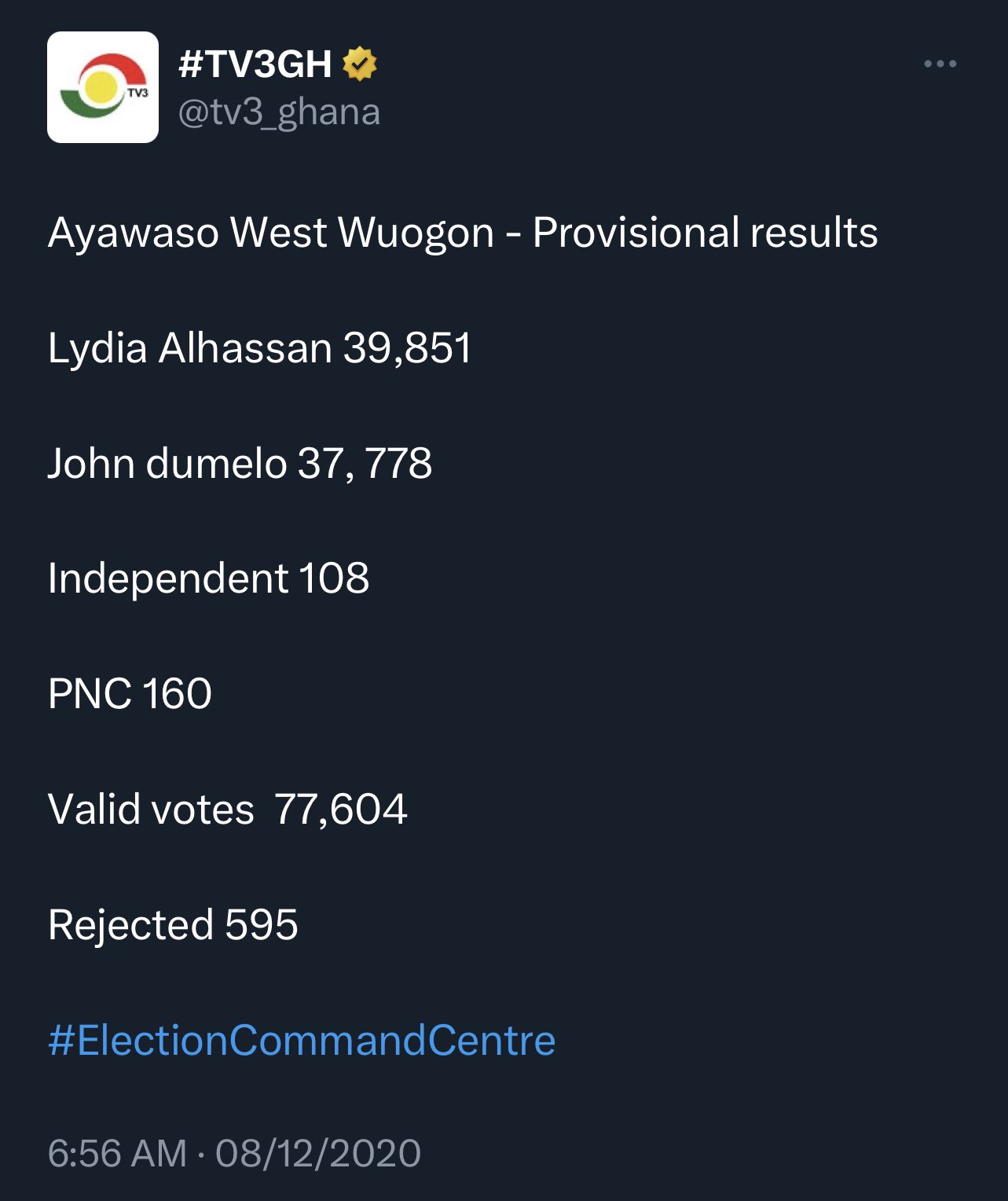Image resolution: width=1008 pixels, height=1201 pixels.
Task: Open the #ElectionCommandCentre hashtag
Action: click(302, 1040)
